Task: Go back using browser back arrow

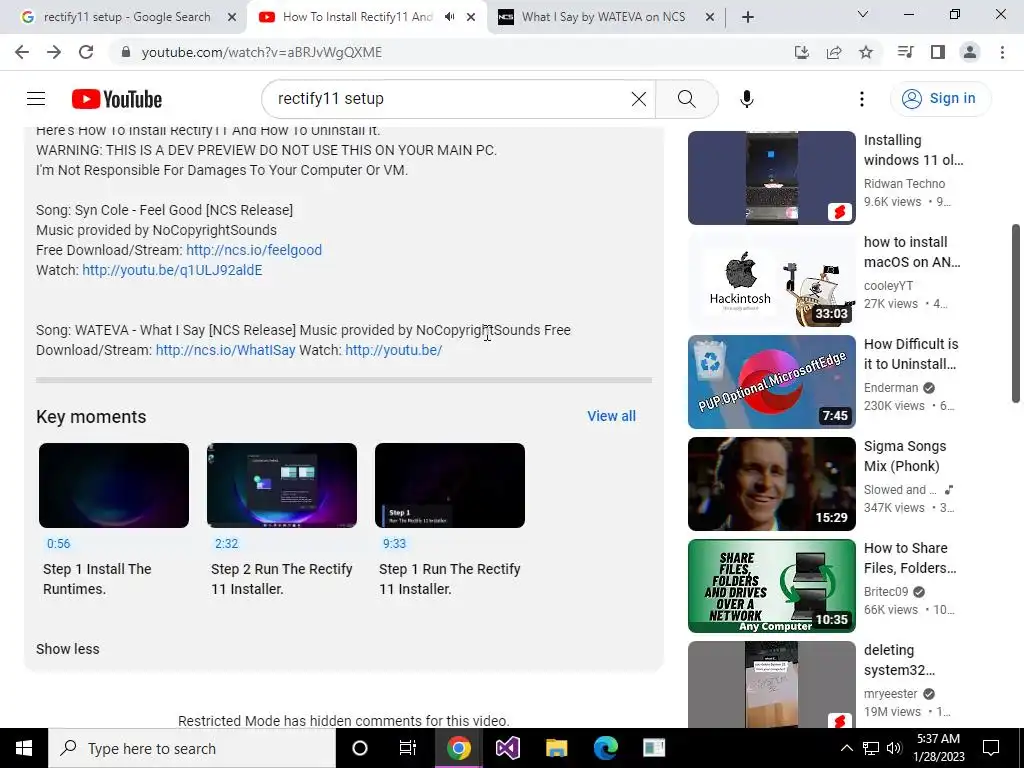Action: (22, 52)
